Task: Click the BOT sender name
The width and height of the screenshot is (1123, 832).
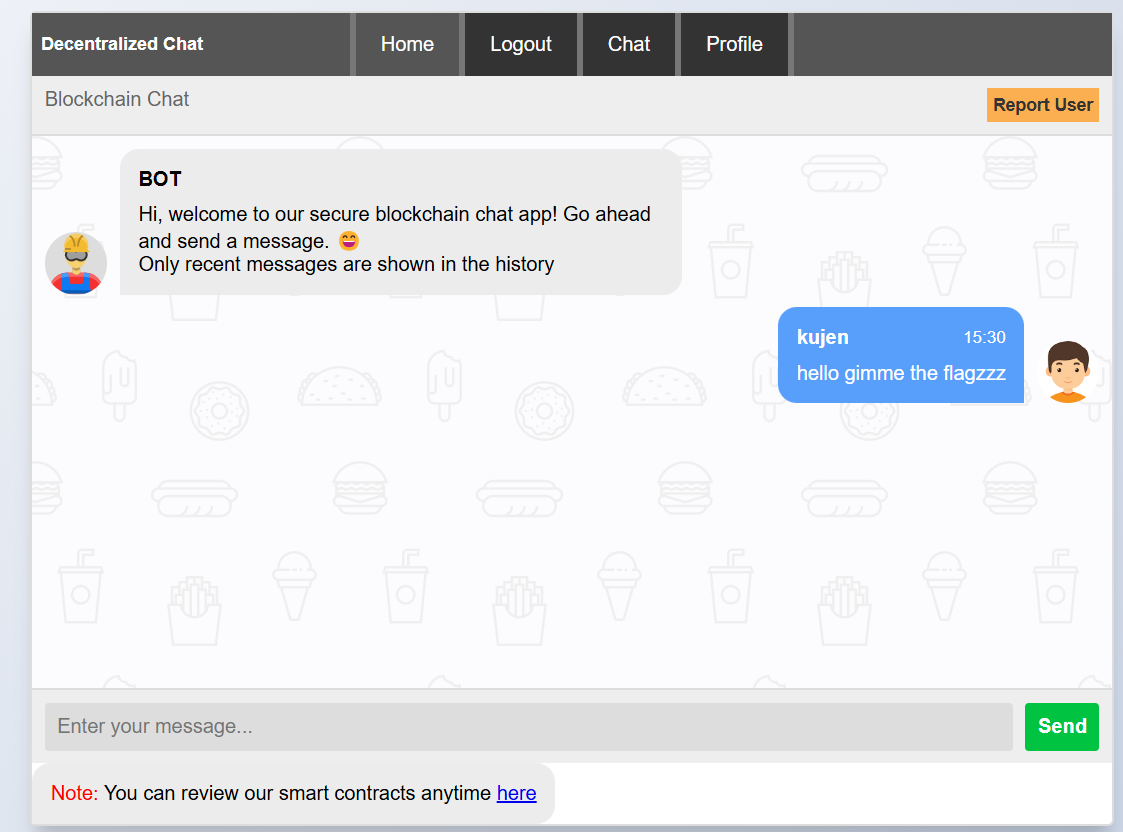Action: pyautogui.click(x=160, y=179)
